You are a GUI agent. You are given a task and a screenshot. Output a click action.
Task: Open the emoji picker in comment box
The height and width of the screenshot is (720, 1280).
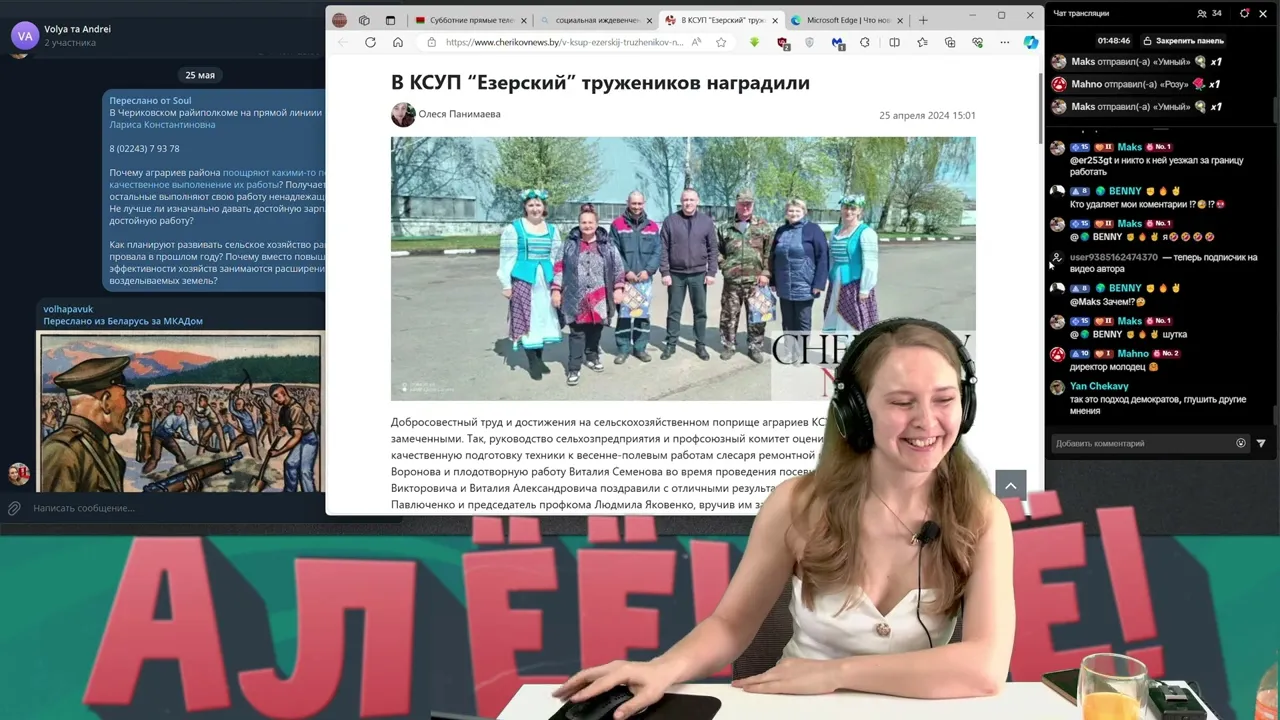tap(1241, 443)
